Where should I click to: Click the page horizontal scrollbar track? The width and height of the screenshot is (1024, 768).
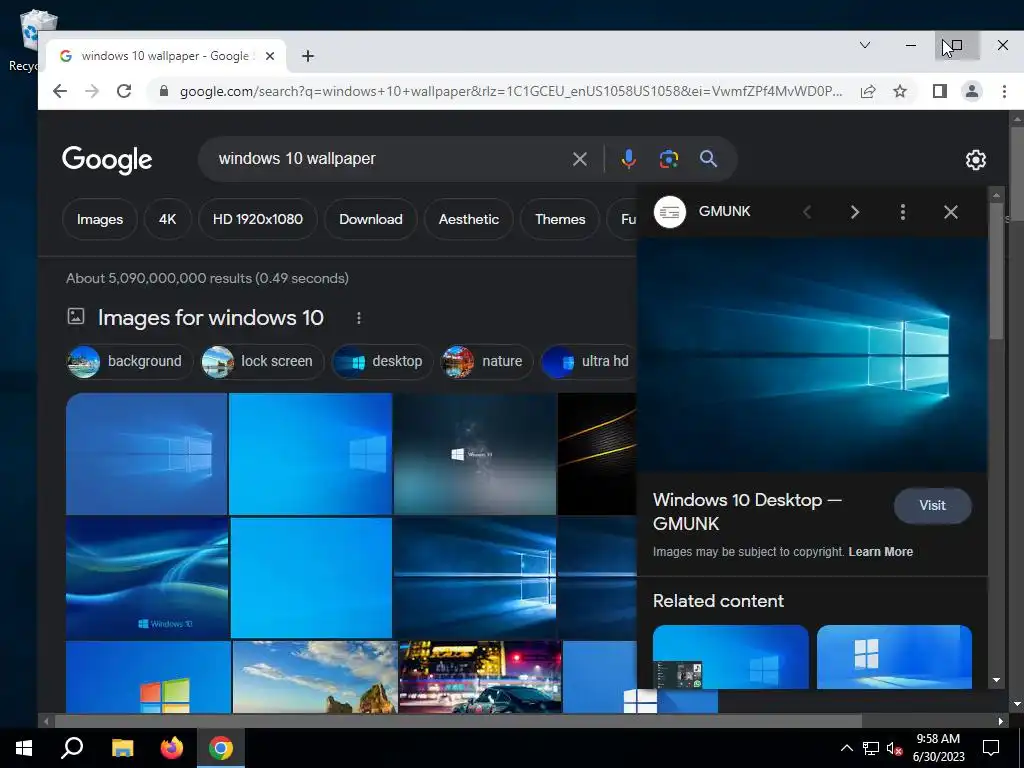pos(928,721)
